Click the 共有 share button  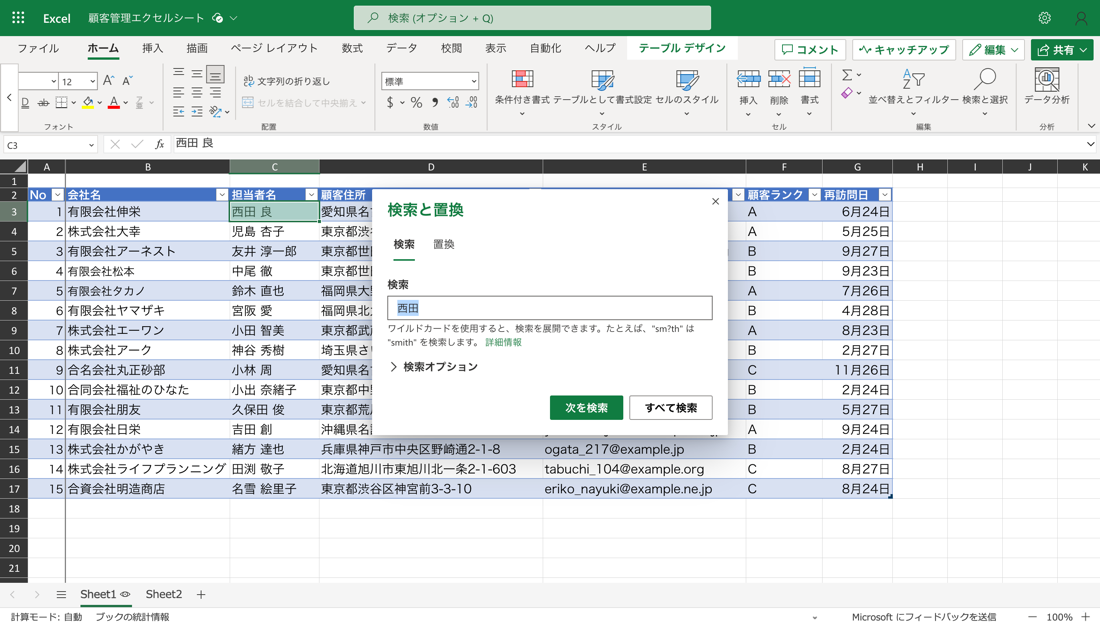pos(1062,50)
